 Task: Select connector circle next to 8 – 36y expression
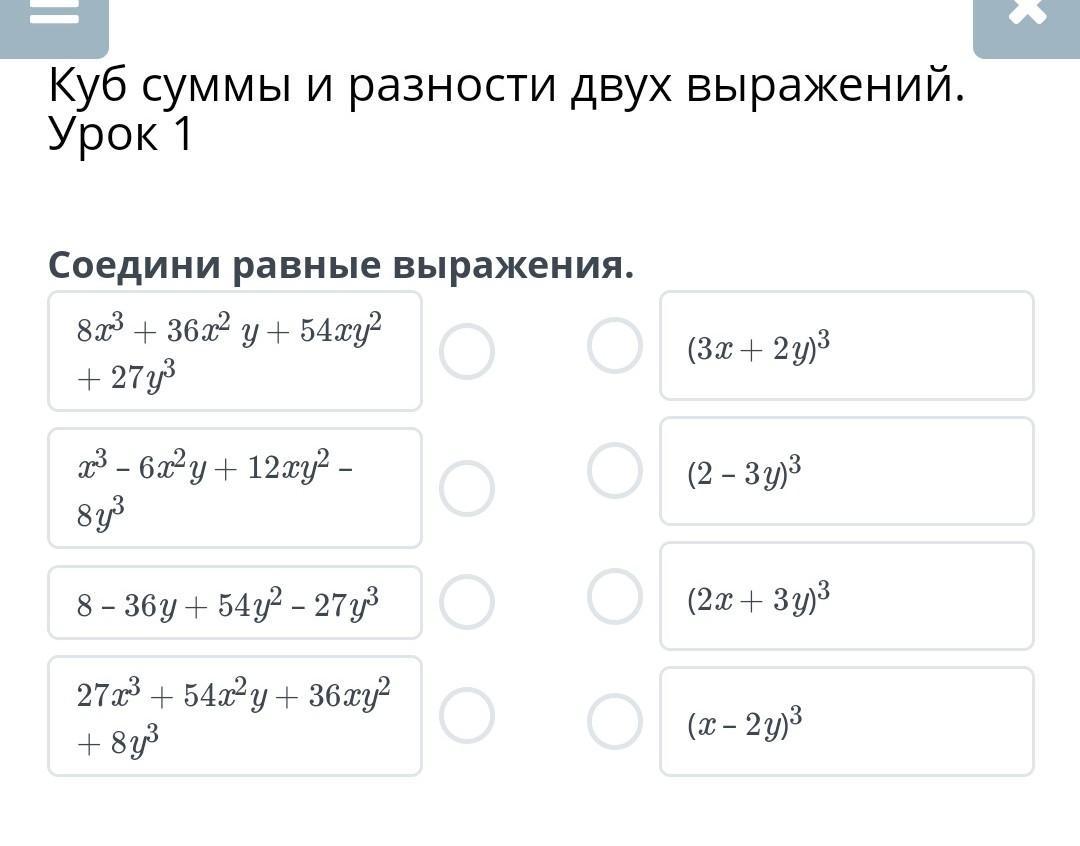point(467,602)
